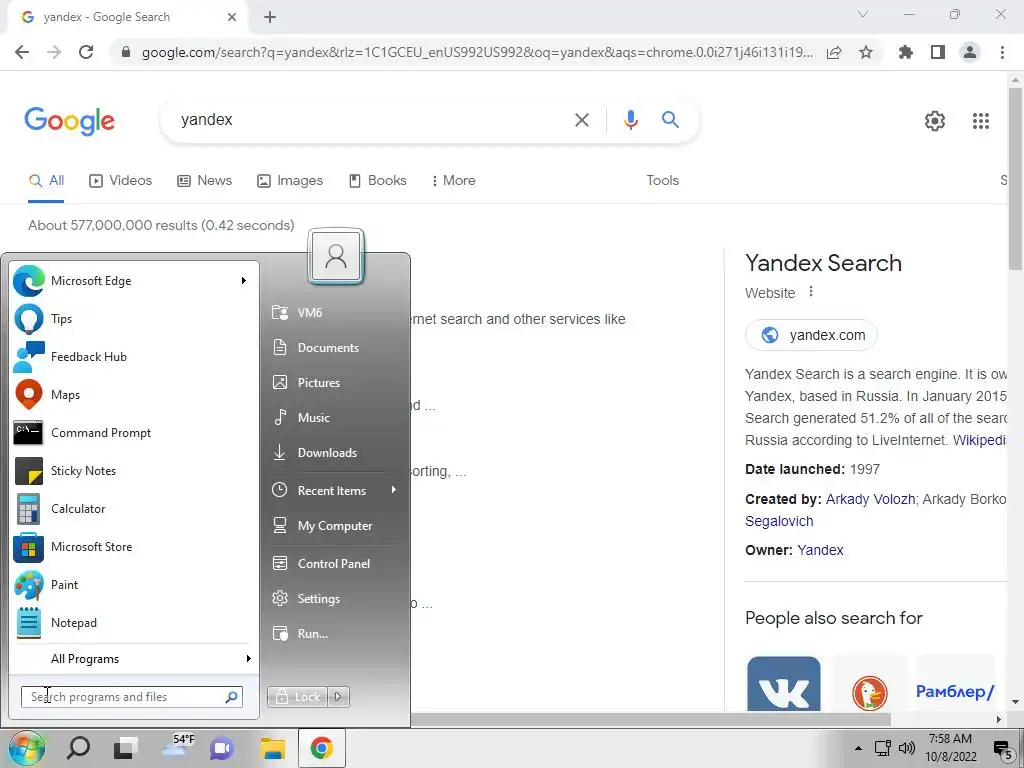Open My Computer

(x=334, y=526)
